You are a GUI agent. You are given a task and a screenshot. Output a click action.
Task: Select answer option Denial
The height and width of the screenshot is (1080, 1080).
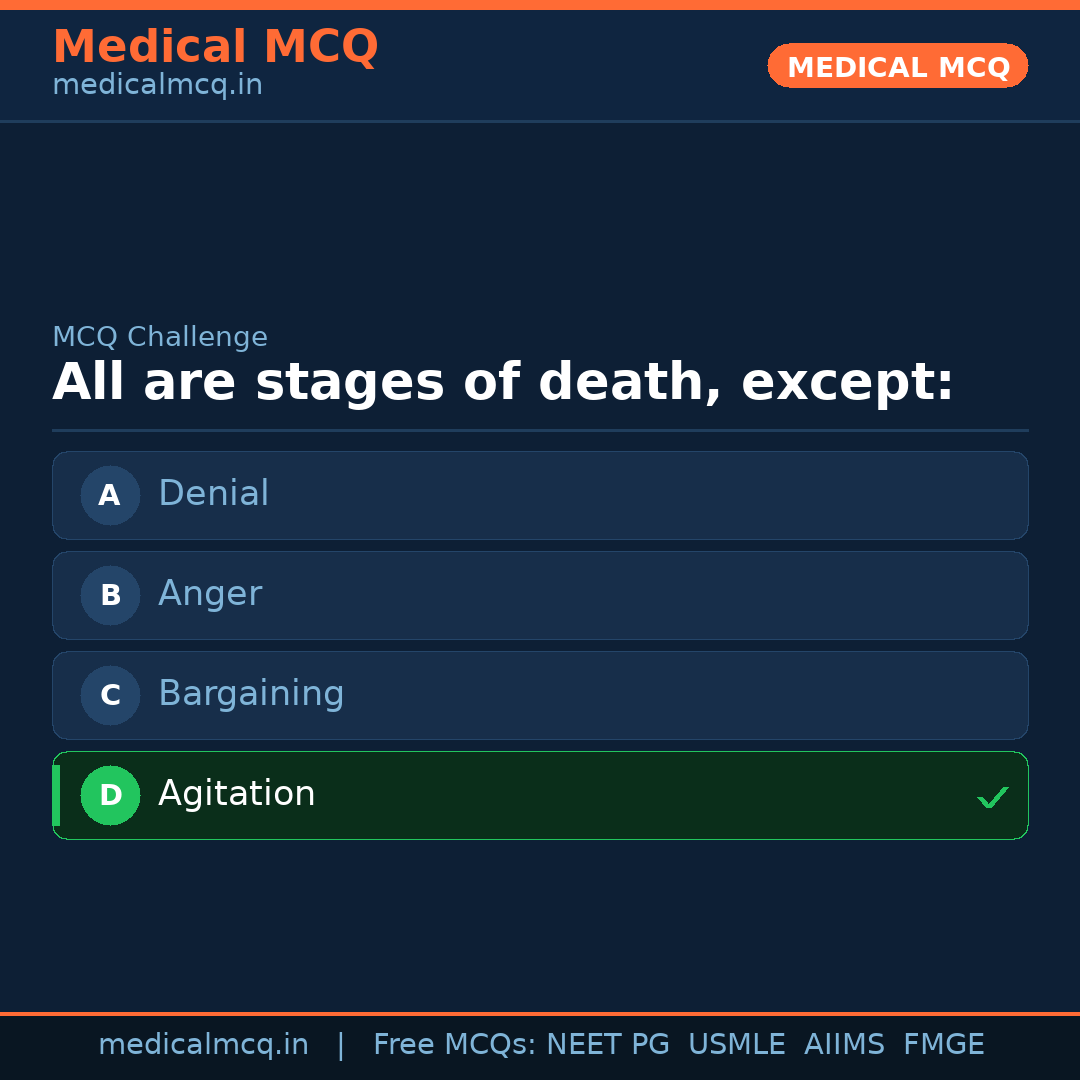click(540, 494)
